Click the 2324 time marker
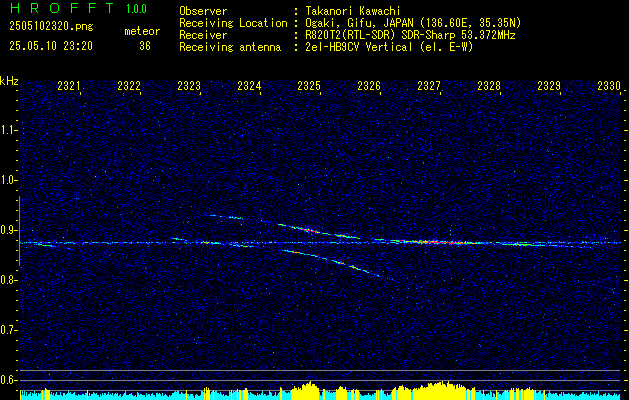This screenshot has width=629, height=400. (x=249, y=86)
